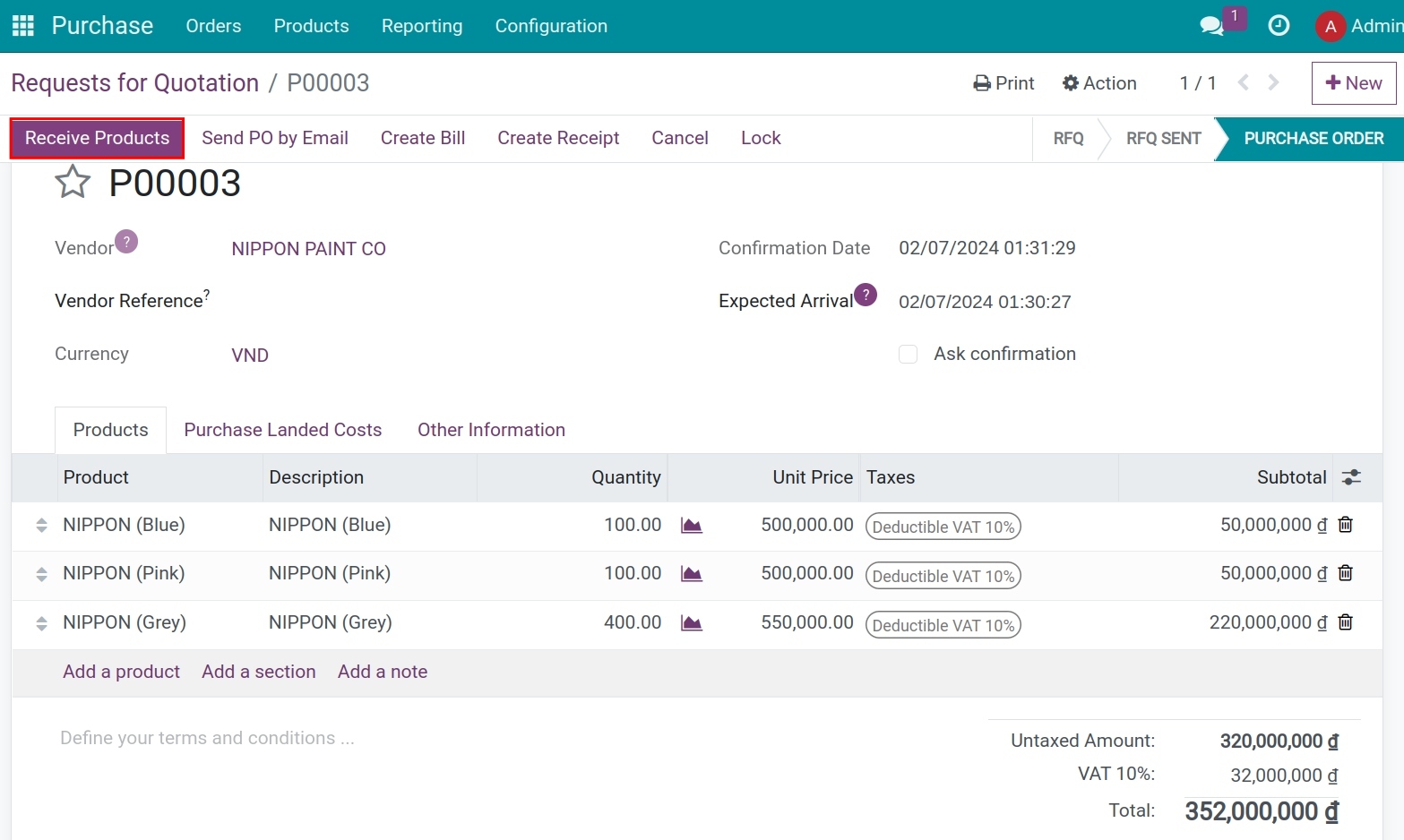Click the Vendor help question mark
The height and width of the screenshot is (840, 1404).
click(x=126, y=241)
